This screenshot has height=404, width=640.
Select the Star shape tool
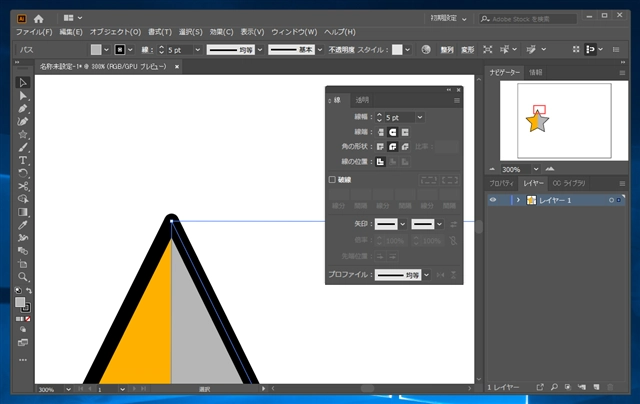23,135
